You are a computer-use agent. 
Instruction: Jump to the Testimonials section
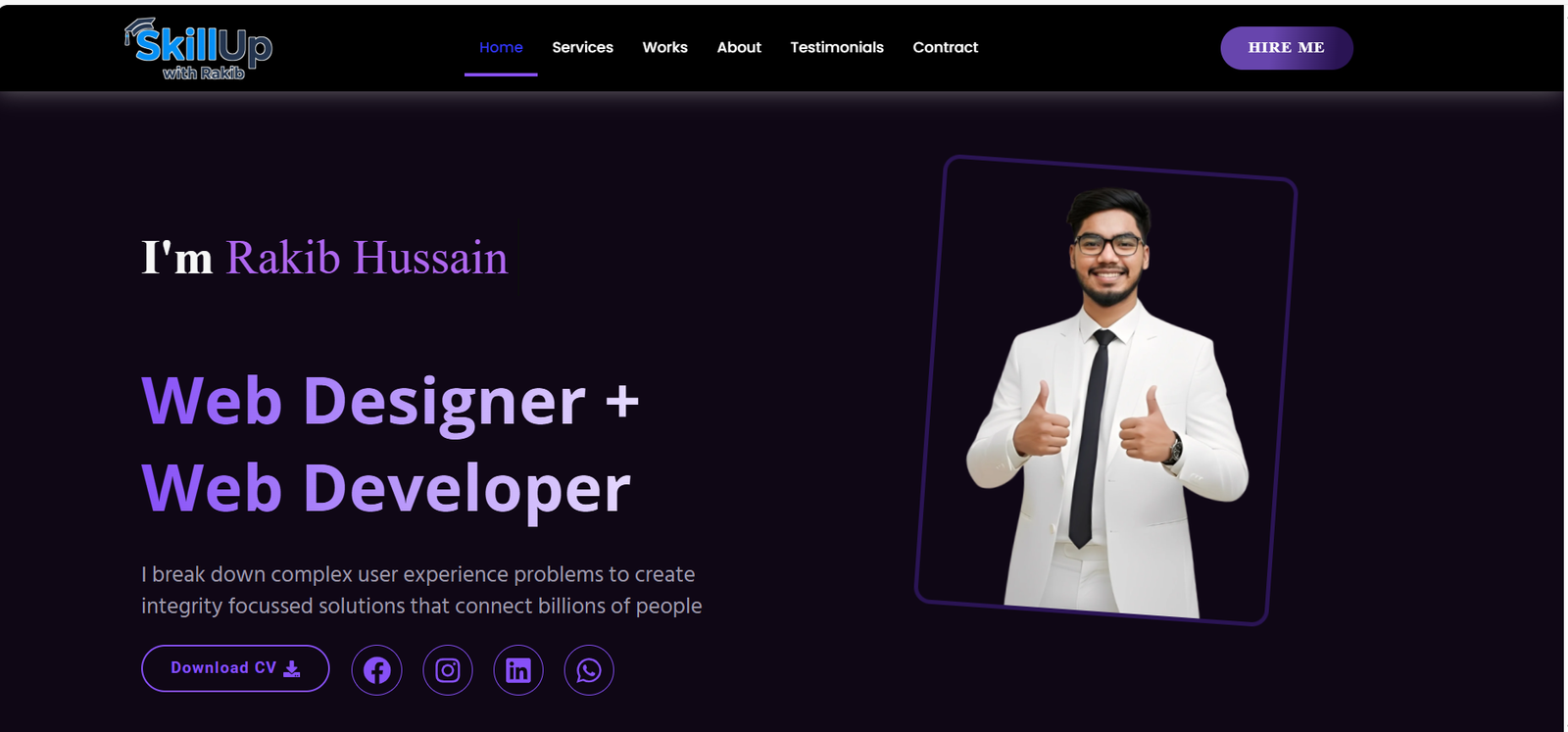(x=837, y=47)
